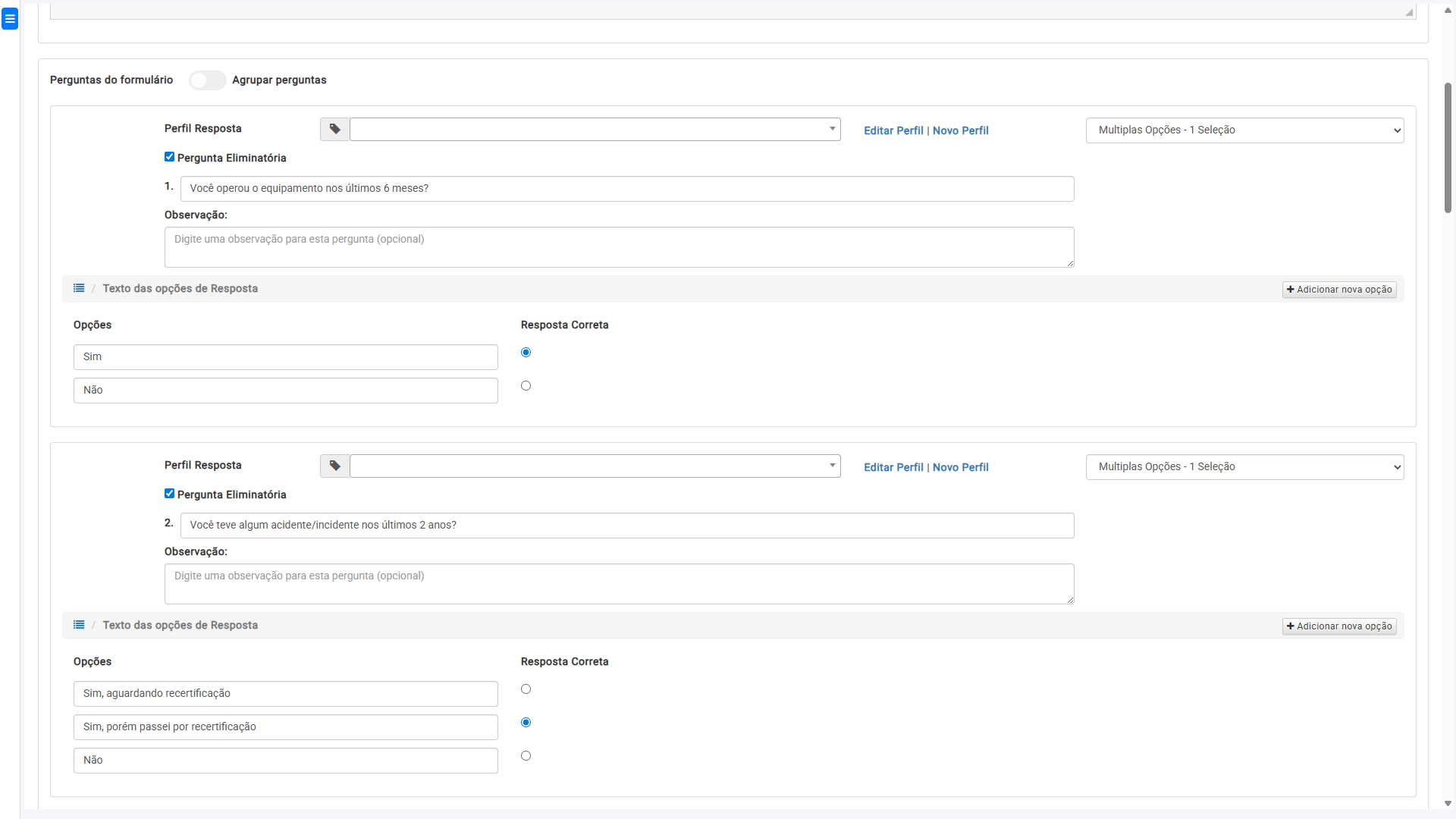This screenshot has height=819, width=1456.
Task: Add a new option to question 2
Action: pos(1339,626)
